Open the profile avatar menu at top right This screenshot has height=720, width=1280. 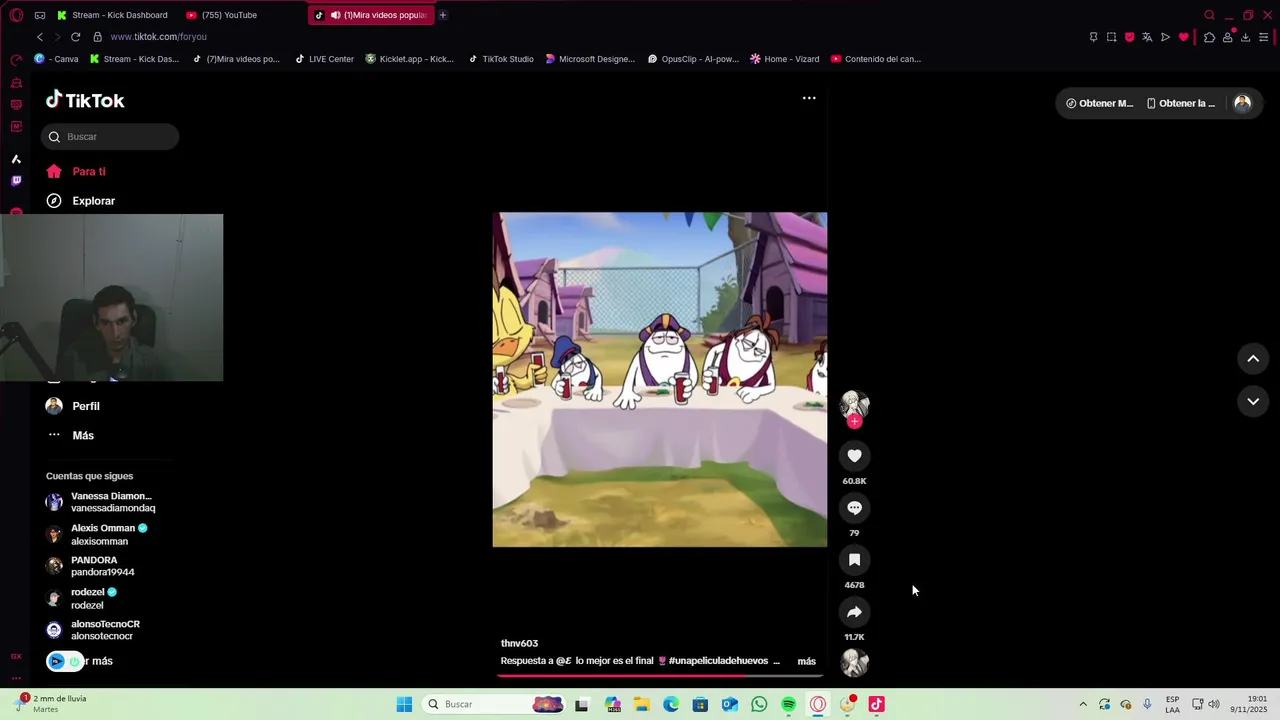(x=1242, y=103)
